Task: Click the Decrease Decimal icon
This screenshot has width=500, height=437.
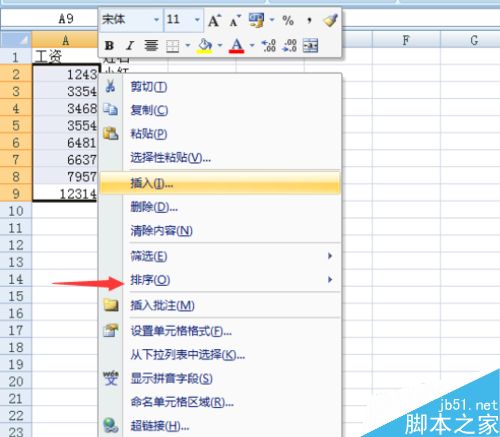Action: 289,45
